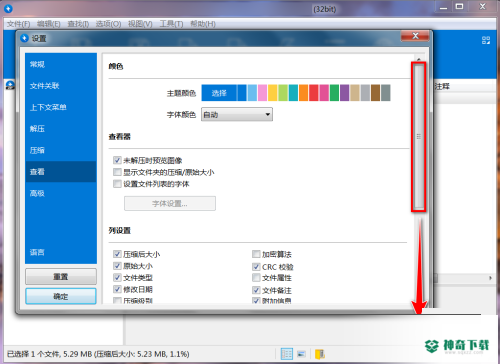Click the yellow archive icon in status bar
The height and width of the screenshot is (364, 500).
(x=320, y=354)
